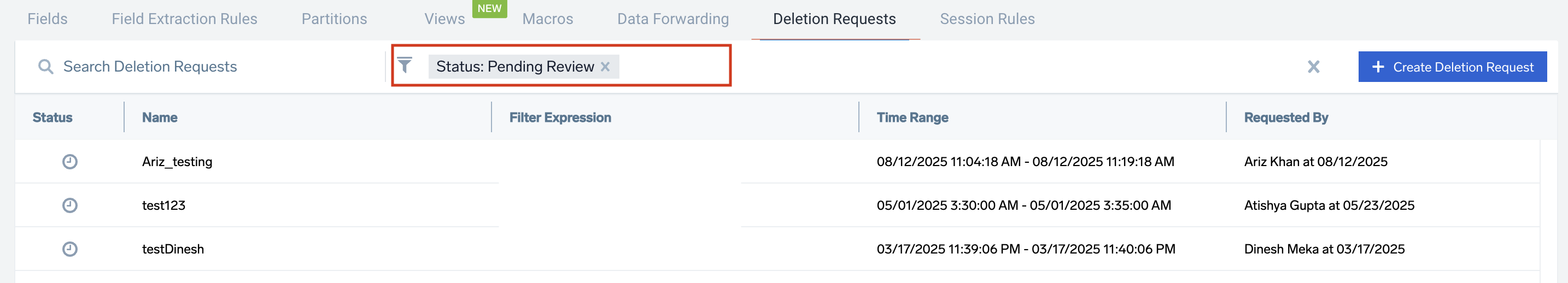The height and width of the screenshot is (283, 1568).
Task: Click the filter funnel icon
Action: [x=405, y=64]
